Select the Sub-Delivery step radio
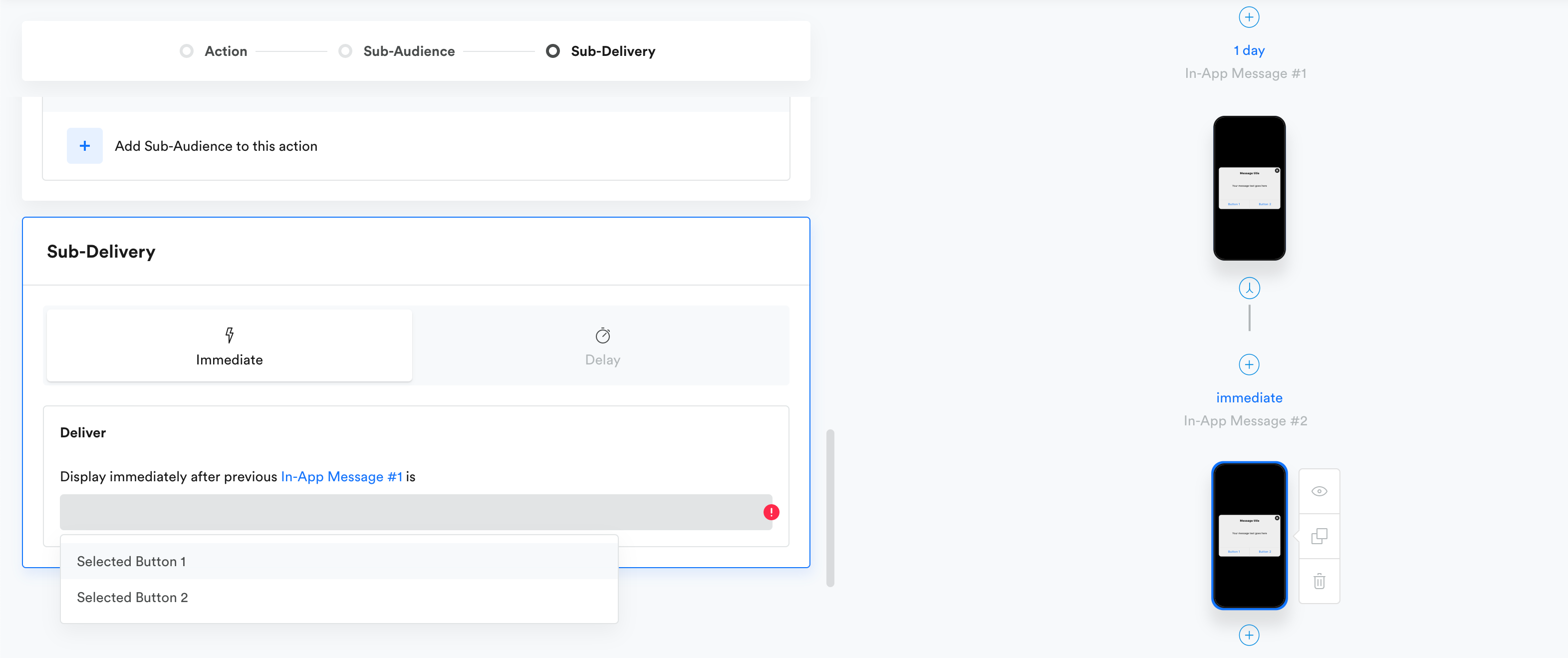 click(x=553, y=51)
